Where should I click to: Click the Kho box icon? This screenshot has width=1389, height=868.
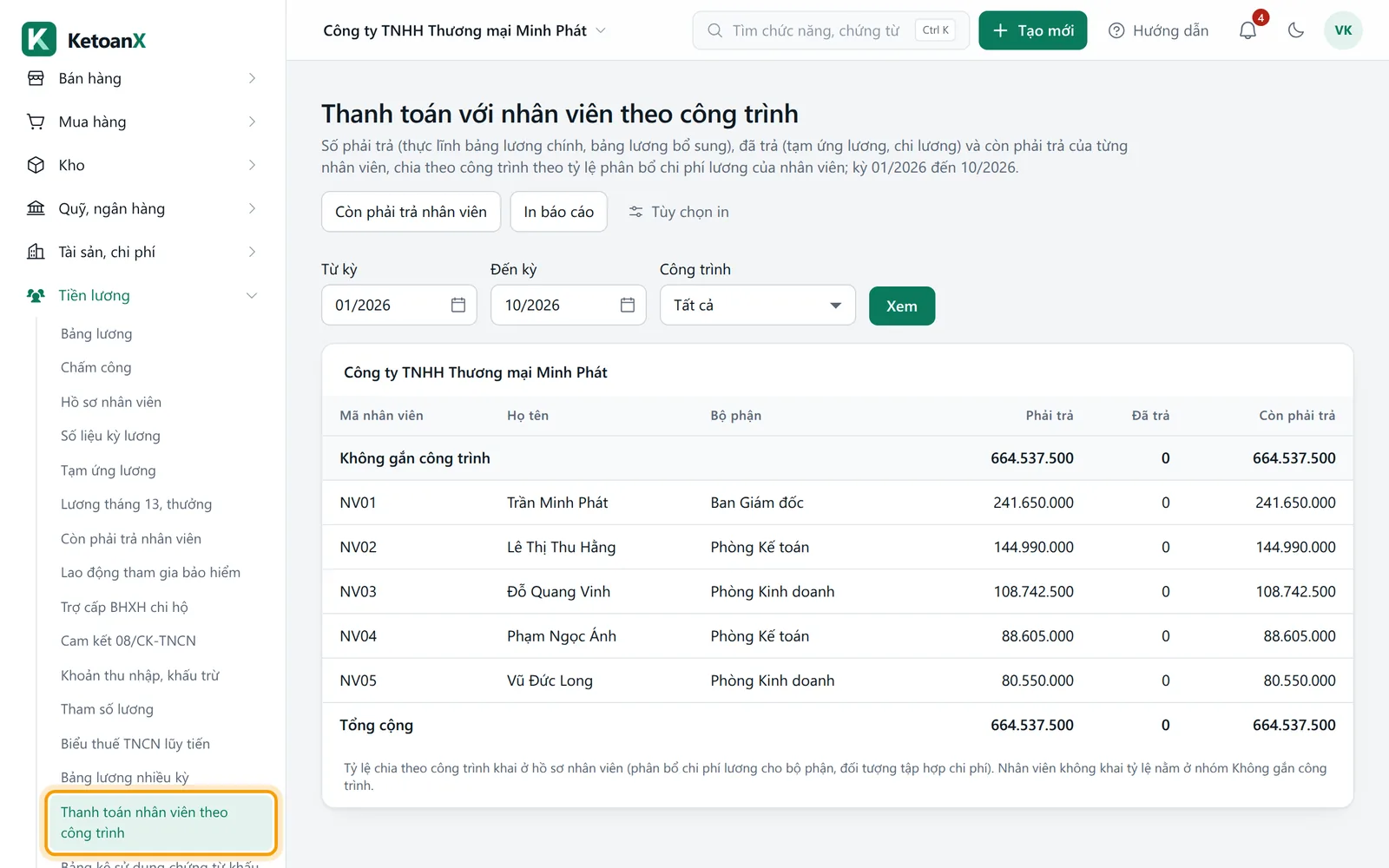pos(36,165)
